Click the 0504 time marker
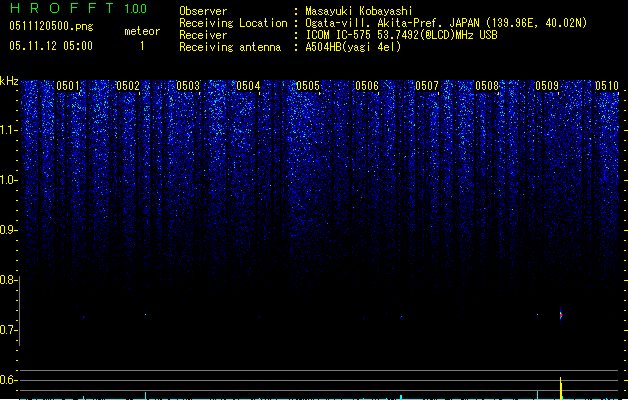Viewport: 629px width, 400px height. [x=248, y=85]
